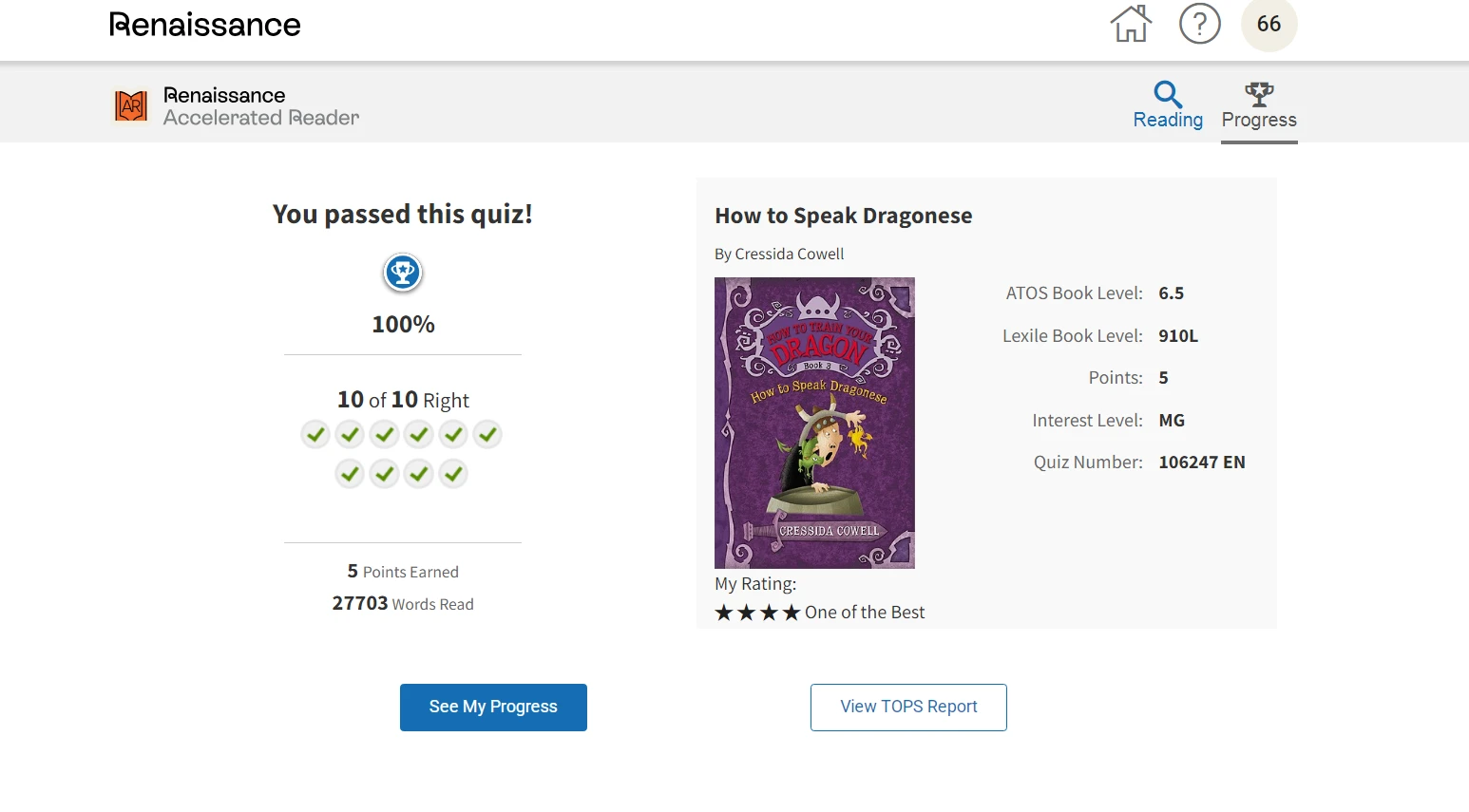The image size is (1469, 812).
Task: Open the Help question mark icon
Action: coord(1200,24)
